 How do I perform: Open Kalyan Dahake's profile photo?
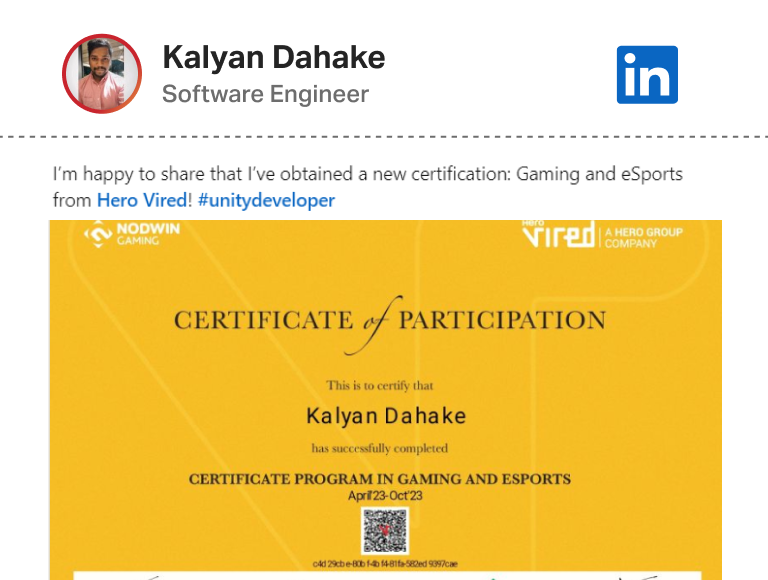click(x=102, y=74)
